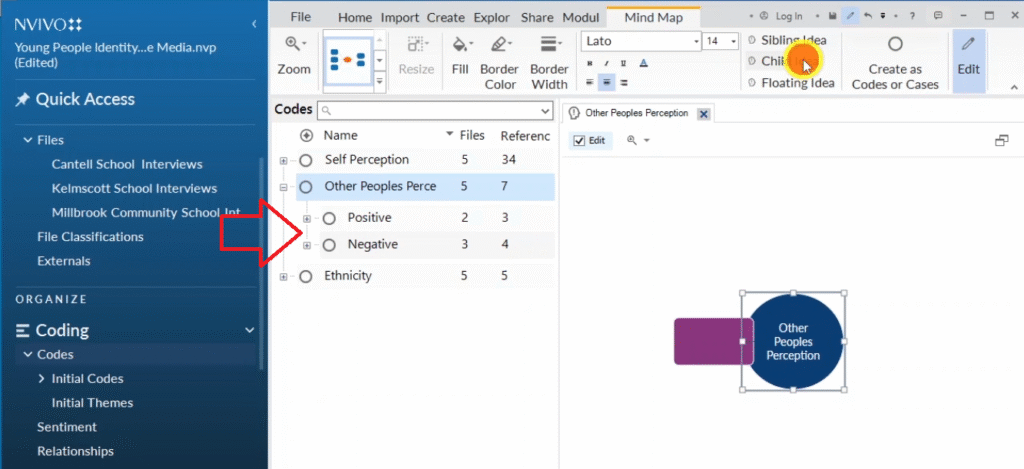Switch to the Share ribbon tab

[x=537, y=17]
